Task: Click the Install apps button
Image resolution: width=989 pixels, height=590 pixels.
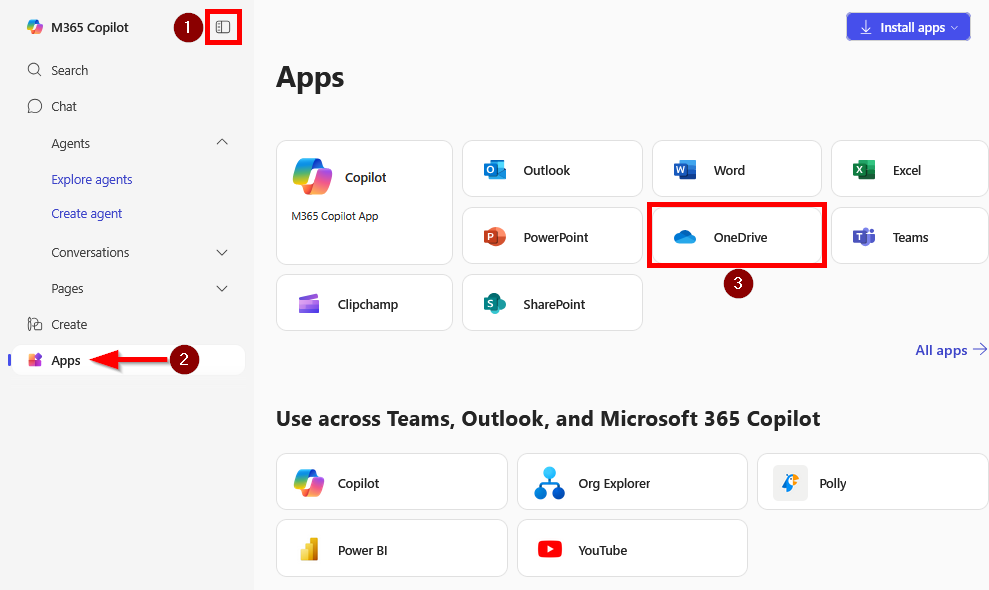Action: pyautogui.click(x=907, y=26)
